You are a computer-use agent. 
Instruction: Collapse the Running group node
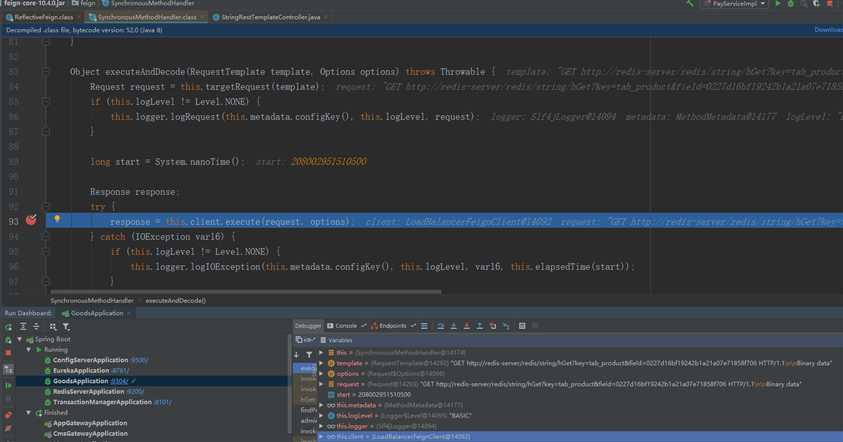28,350
